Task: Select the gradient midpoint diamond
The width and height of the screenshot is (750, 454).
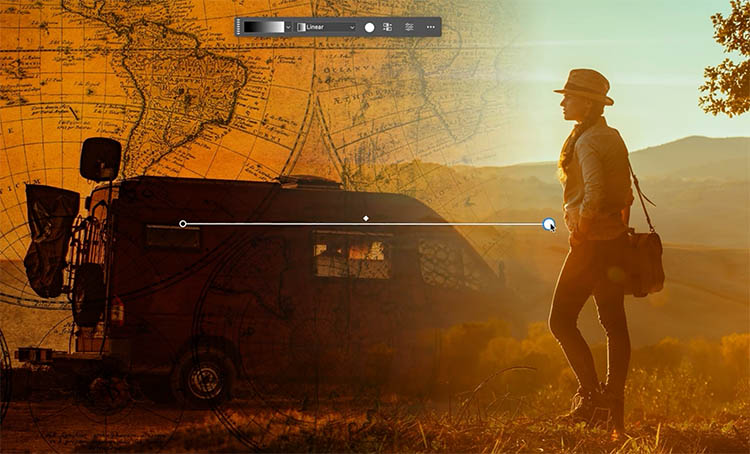Action: pyautogui.click(x=366, y=217)
